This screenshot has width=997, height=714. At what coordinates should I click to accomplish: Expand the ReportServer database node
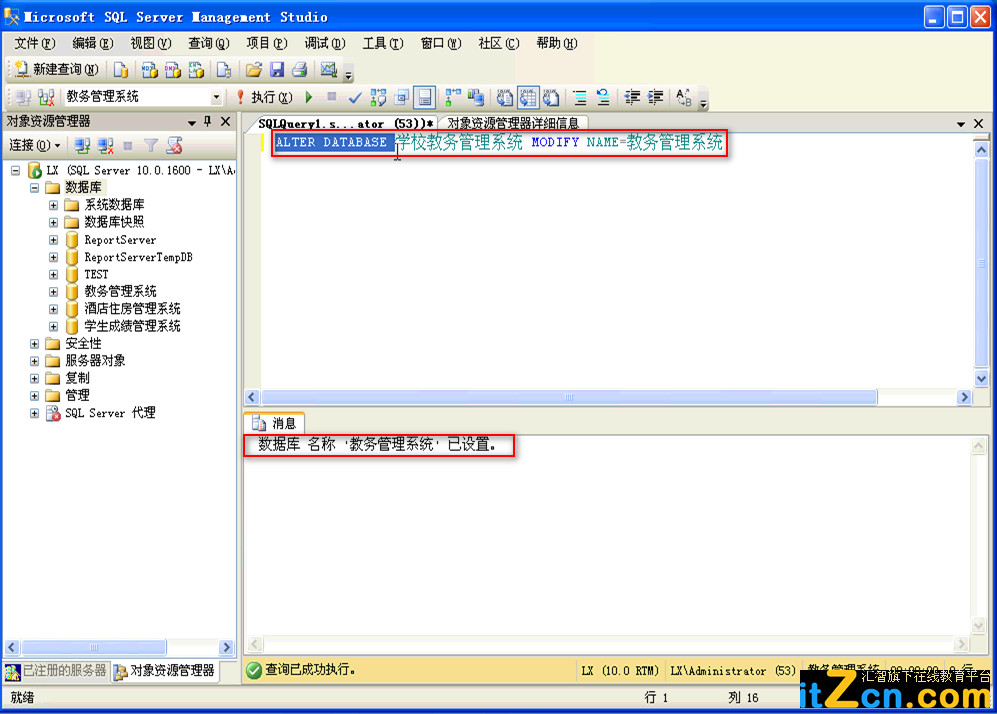click(53, 240)
